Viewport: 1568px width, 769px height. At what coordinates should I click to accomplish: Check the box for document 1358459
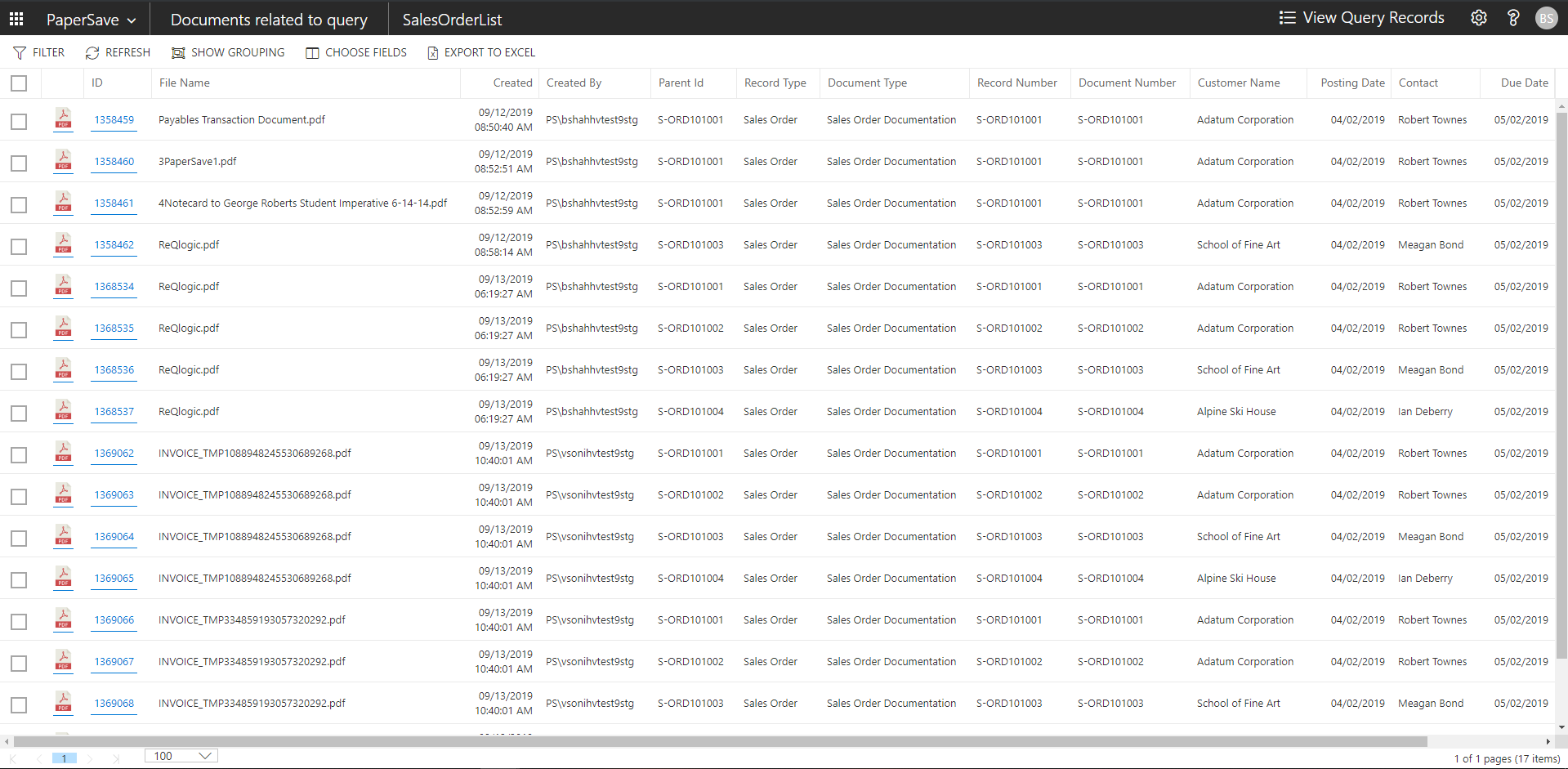tap(19, 122)
